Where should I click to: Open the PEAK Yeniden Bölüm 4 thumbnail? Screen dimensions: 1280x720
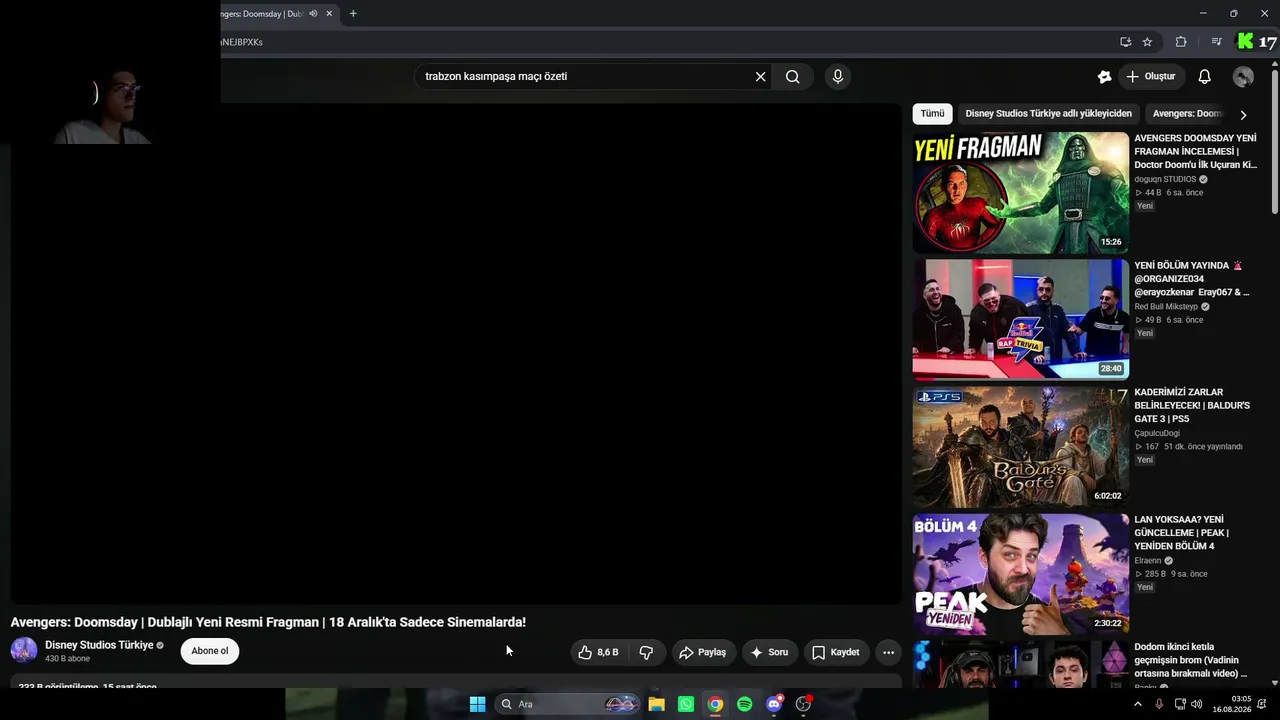tap(1020, 574)
